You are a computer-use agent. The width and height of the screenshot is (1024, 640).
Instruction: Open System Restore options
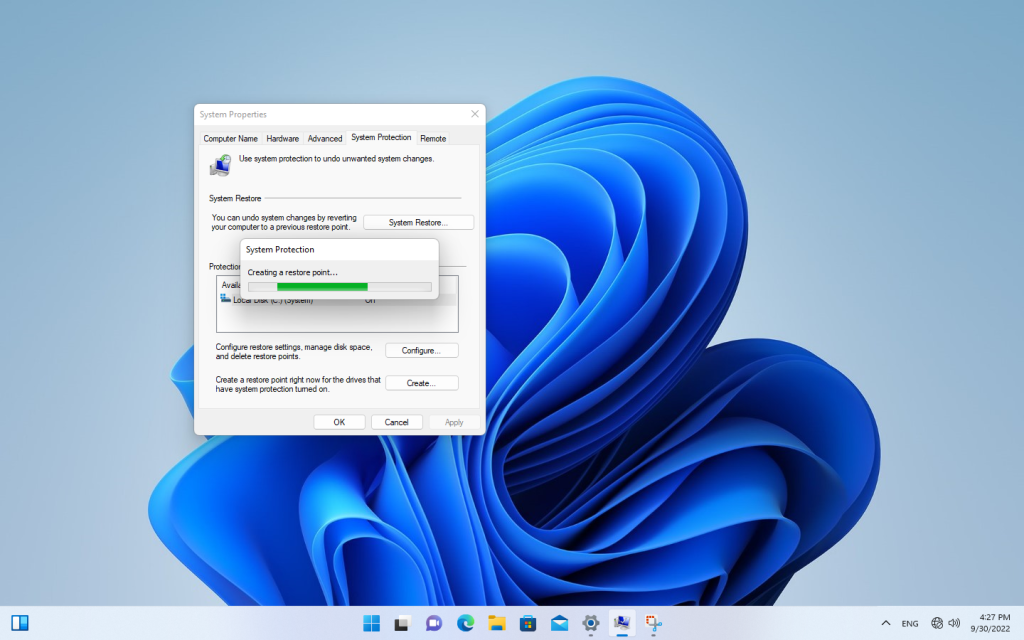(x=418, y=222)
